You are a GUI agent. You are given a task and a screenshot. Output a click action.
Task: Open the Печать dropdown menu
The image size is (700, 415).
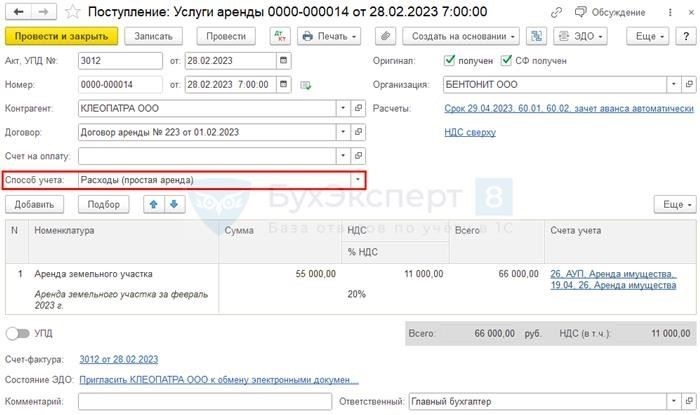click(x=329, y=36)
